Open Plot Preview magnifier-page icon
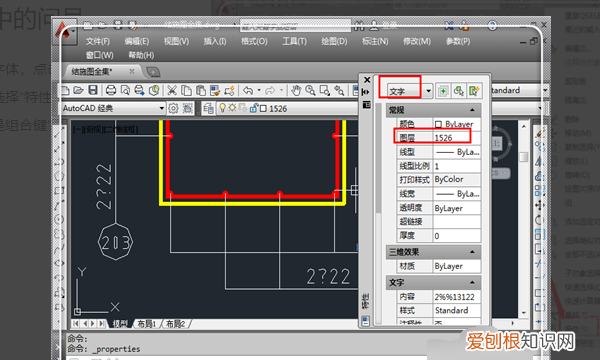Viewport: 600px width, 360px height. pyautogui.click(x=125, y=91)
